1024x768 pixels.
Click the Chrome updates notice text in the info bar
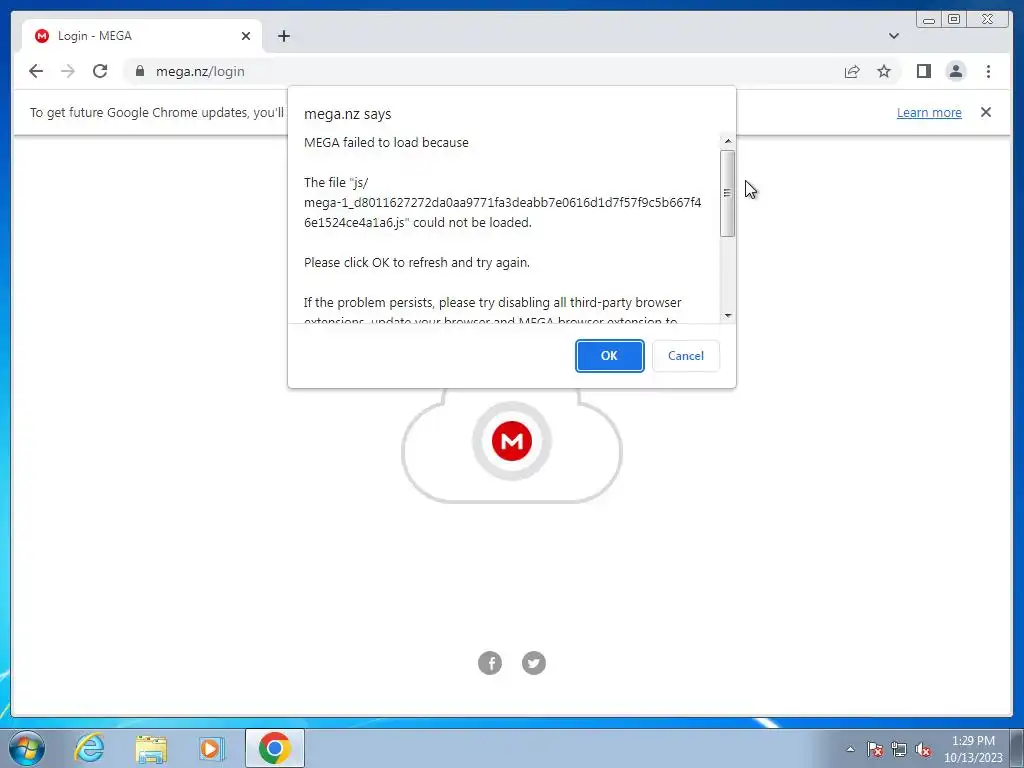(x=157, y=112)
